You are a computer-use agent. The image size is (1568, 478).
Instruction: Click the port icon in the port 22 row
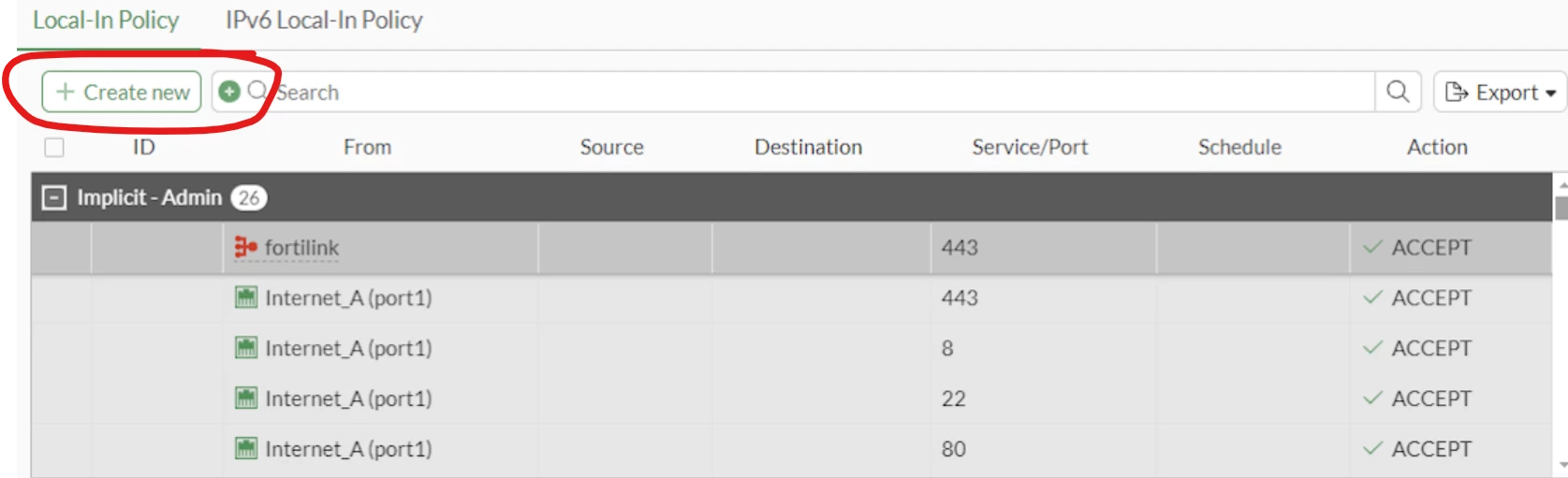(x=246, y=398)
